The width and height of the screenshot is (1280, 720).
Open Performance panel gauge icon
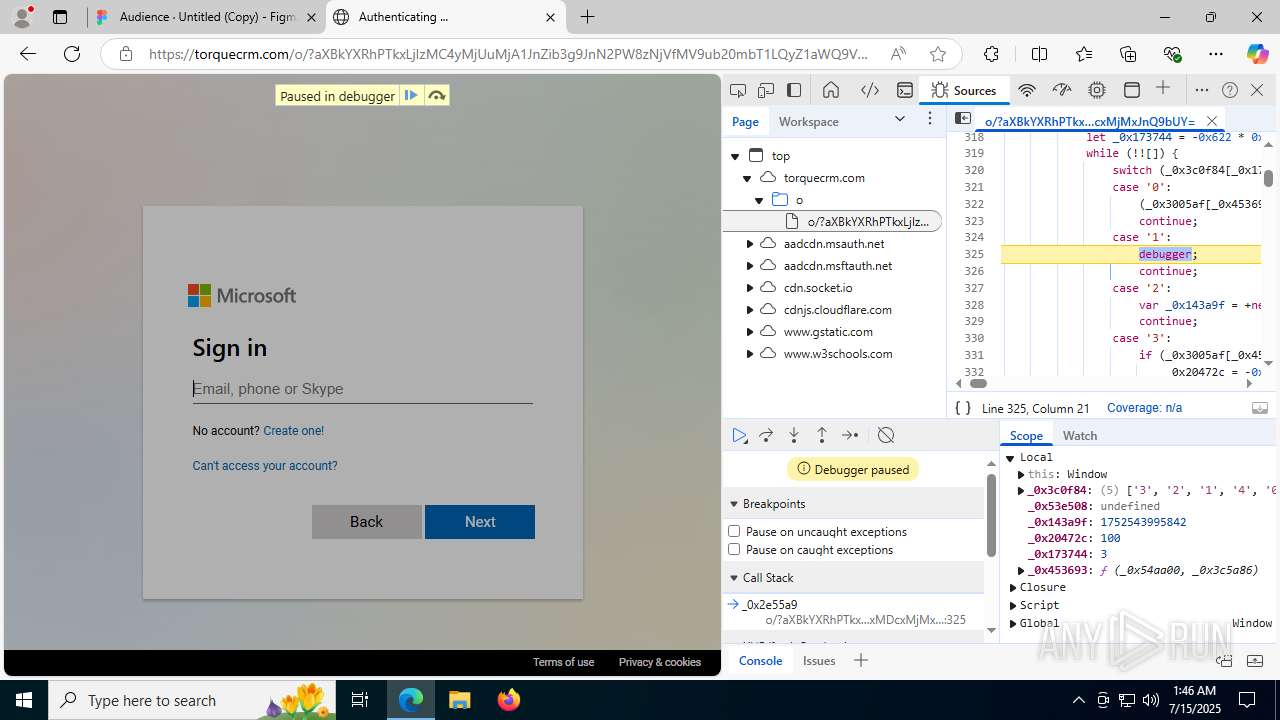1062,90
